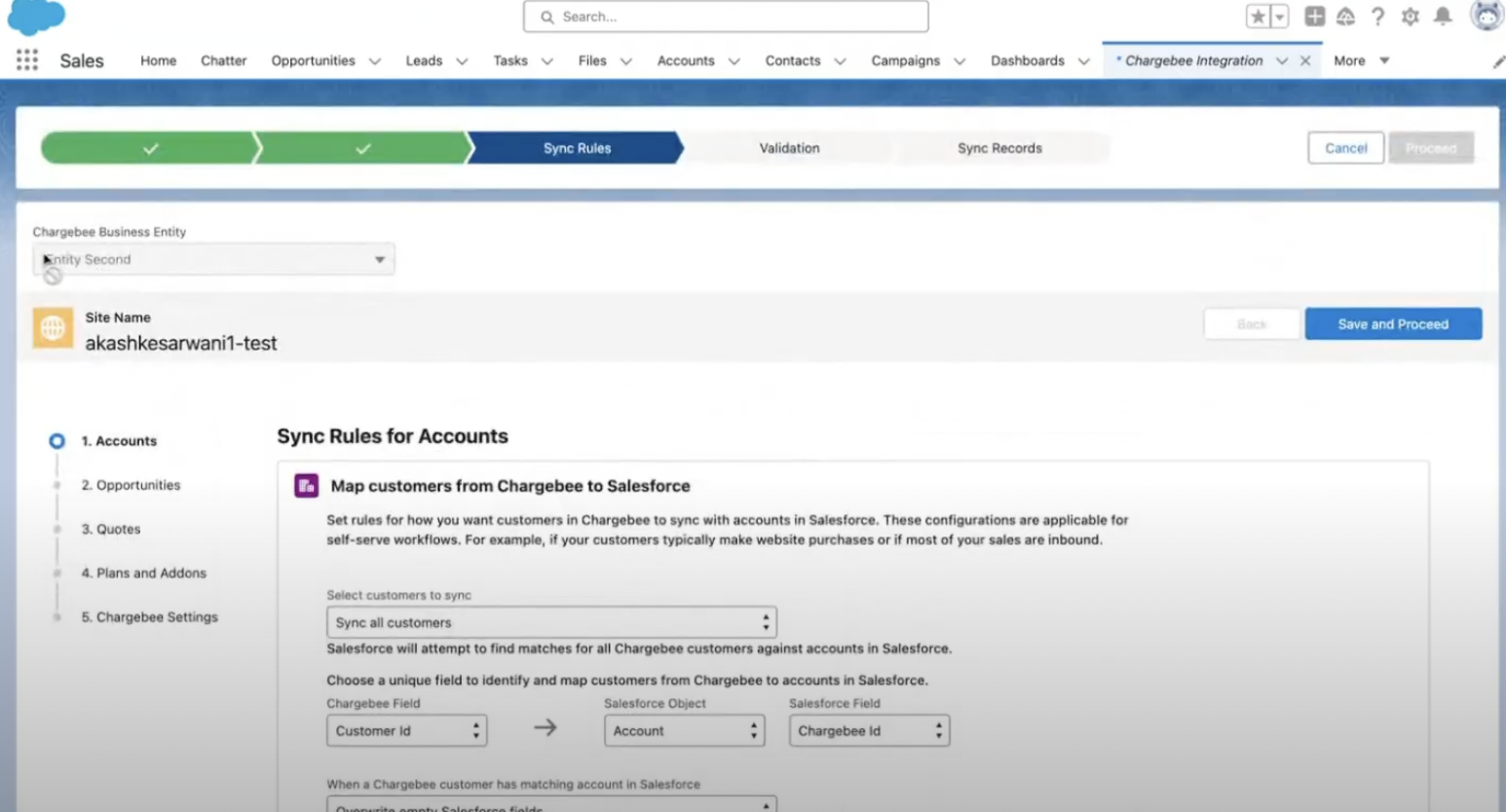Open the Dashboards navigation tab
Screen dimensions: 1506x812
[1027, 60]
